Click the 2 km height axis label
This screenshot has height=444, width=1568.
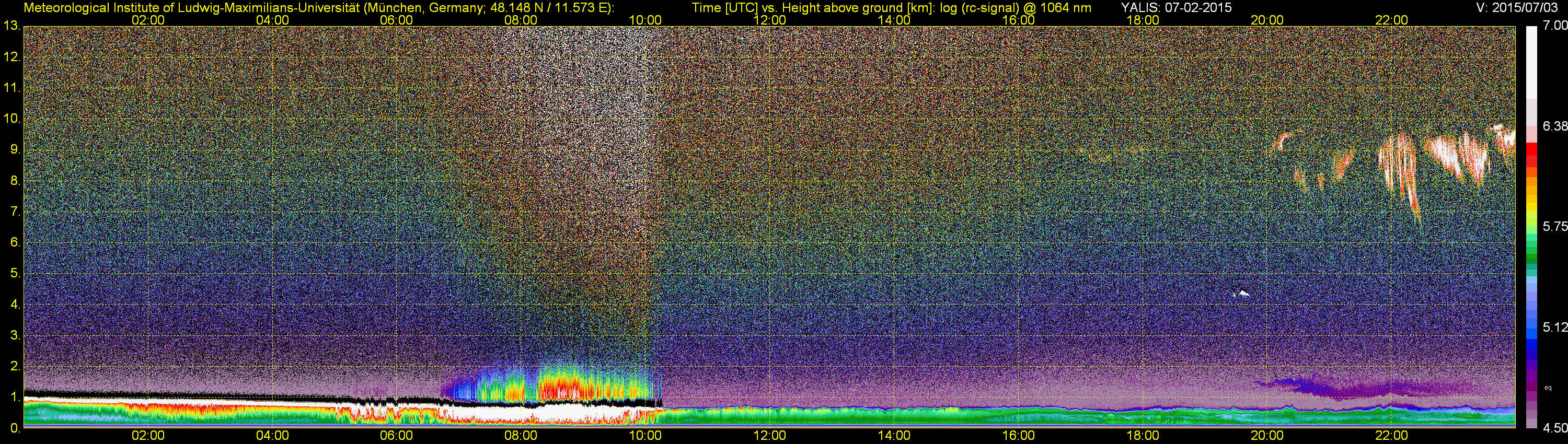point(15,366)
